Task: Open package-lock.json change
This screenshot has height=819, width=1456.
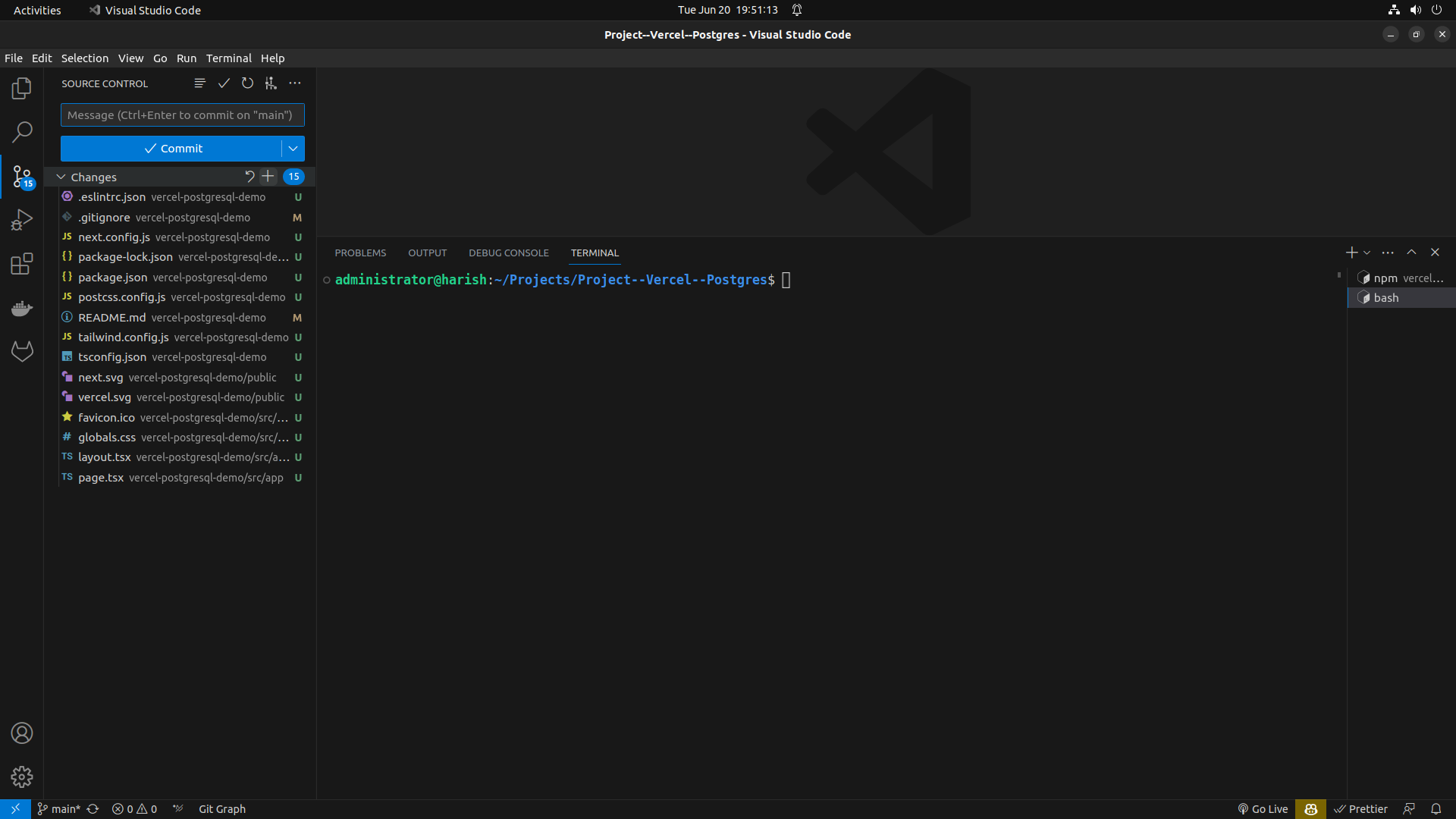Action: pyautogui.click(x=180, y=257)
